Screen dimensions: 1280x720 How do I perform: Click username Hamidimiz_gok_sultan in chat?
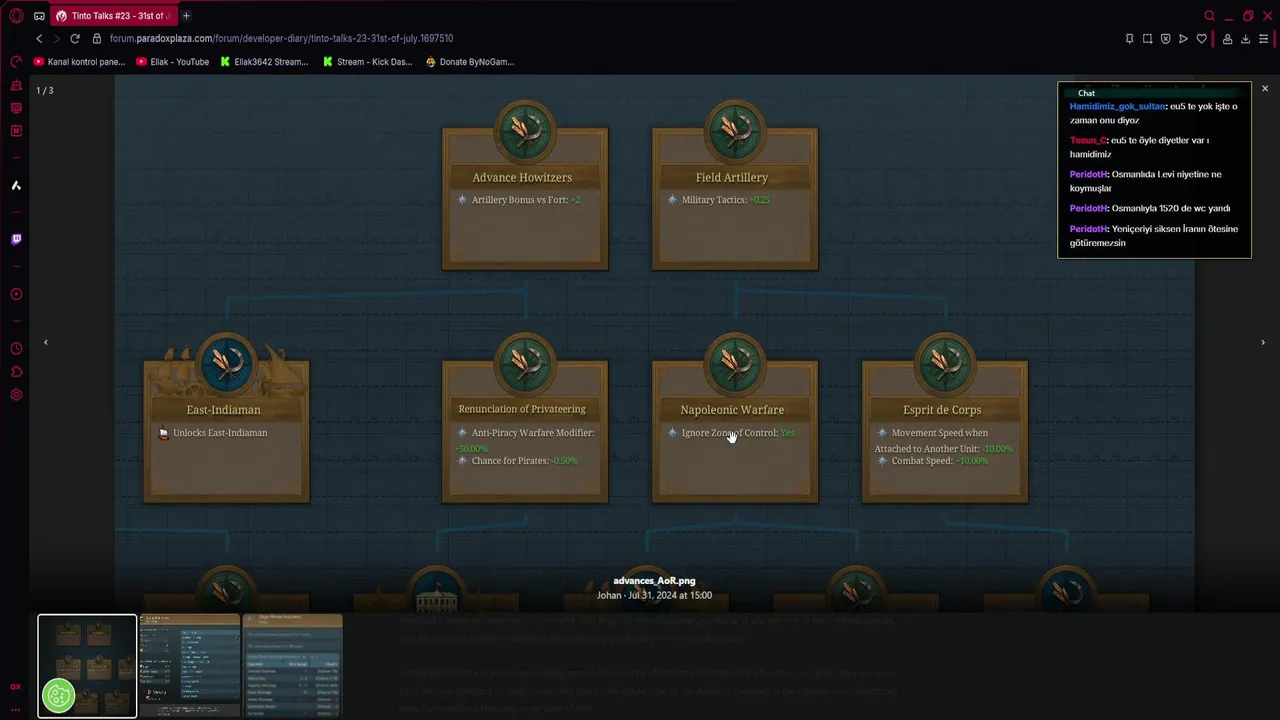coord(1118,106)
